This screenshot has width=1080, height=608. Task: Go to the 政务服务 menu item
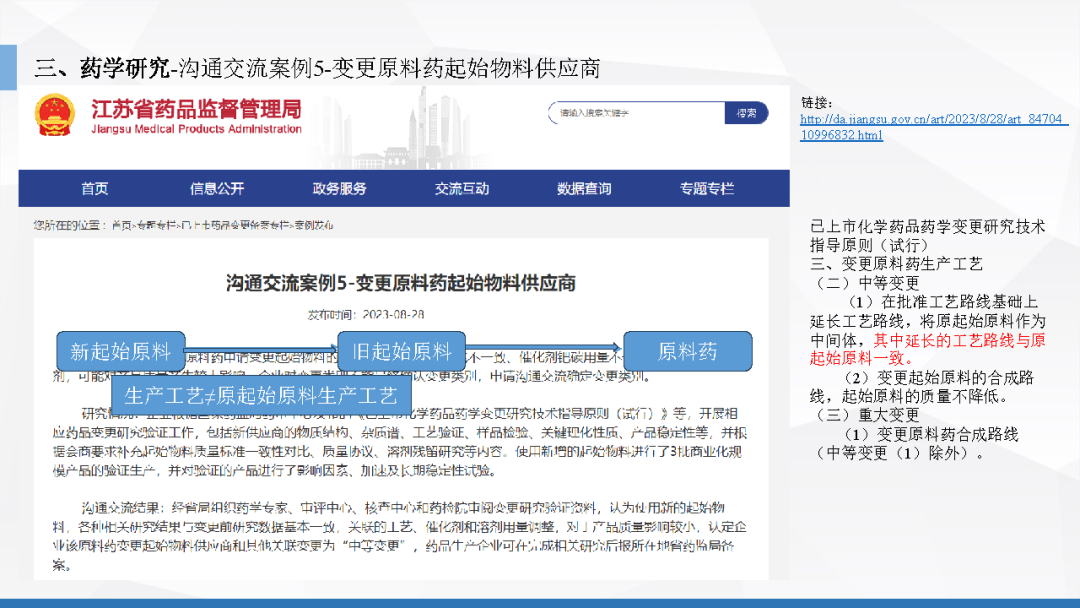(340, 189)
